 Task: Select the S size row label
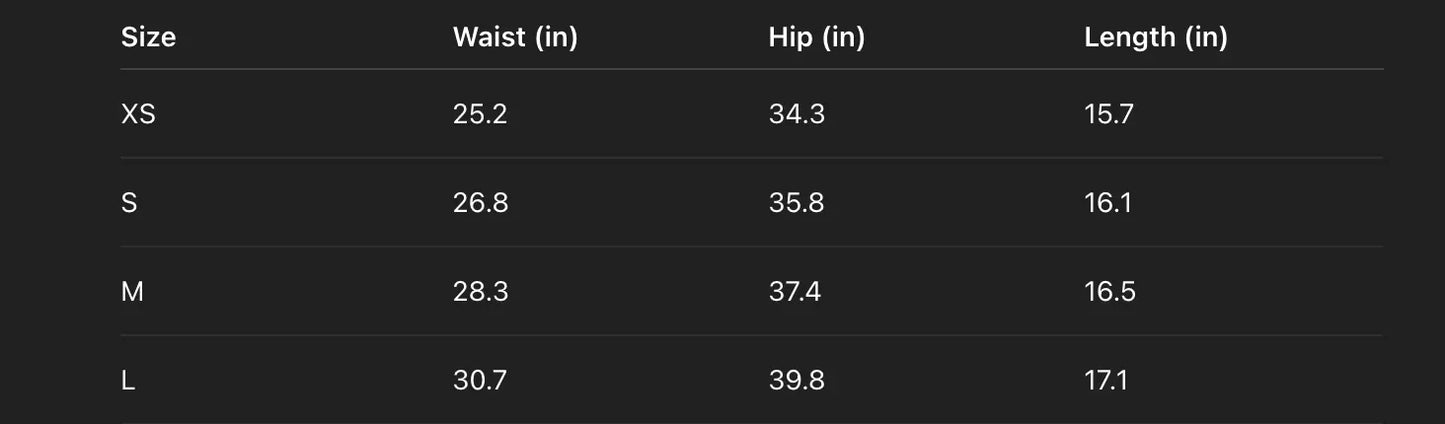[129, 203]
